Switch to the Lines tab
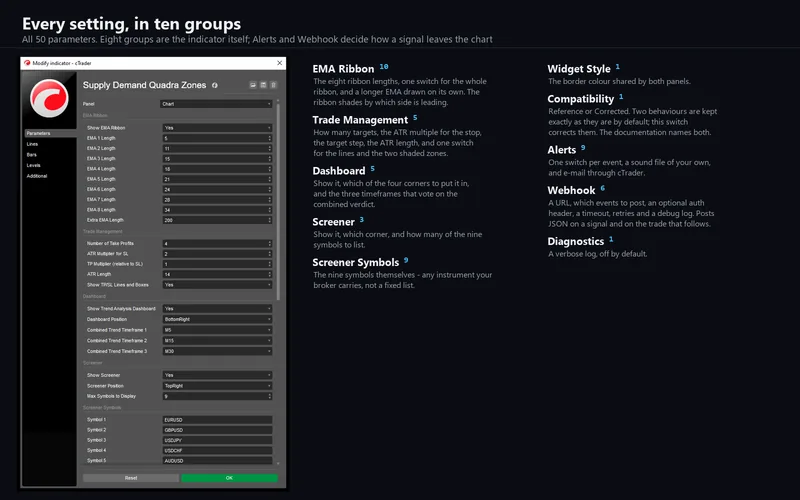800x500 pixels. (32, 144)
